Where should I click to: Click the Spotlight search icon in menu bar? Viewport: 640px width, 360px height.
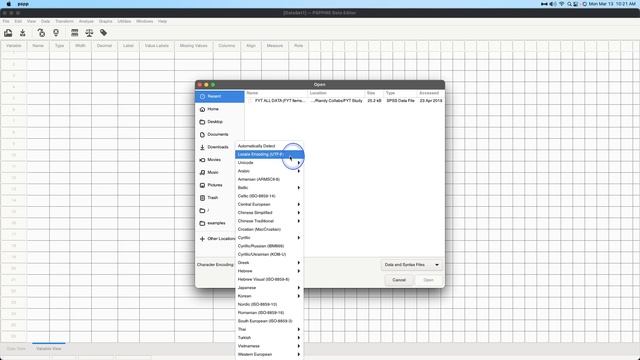pyautogui.click(x=569, y=4)
